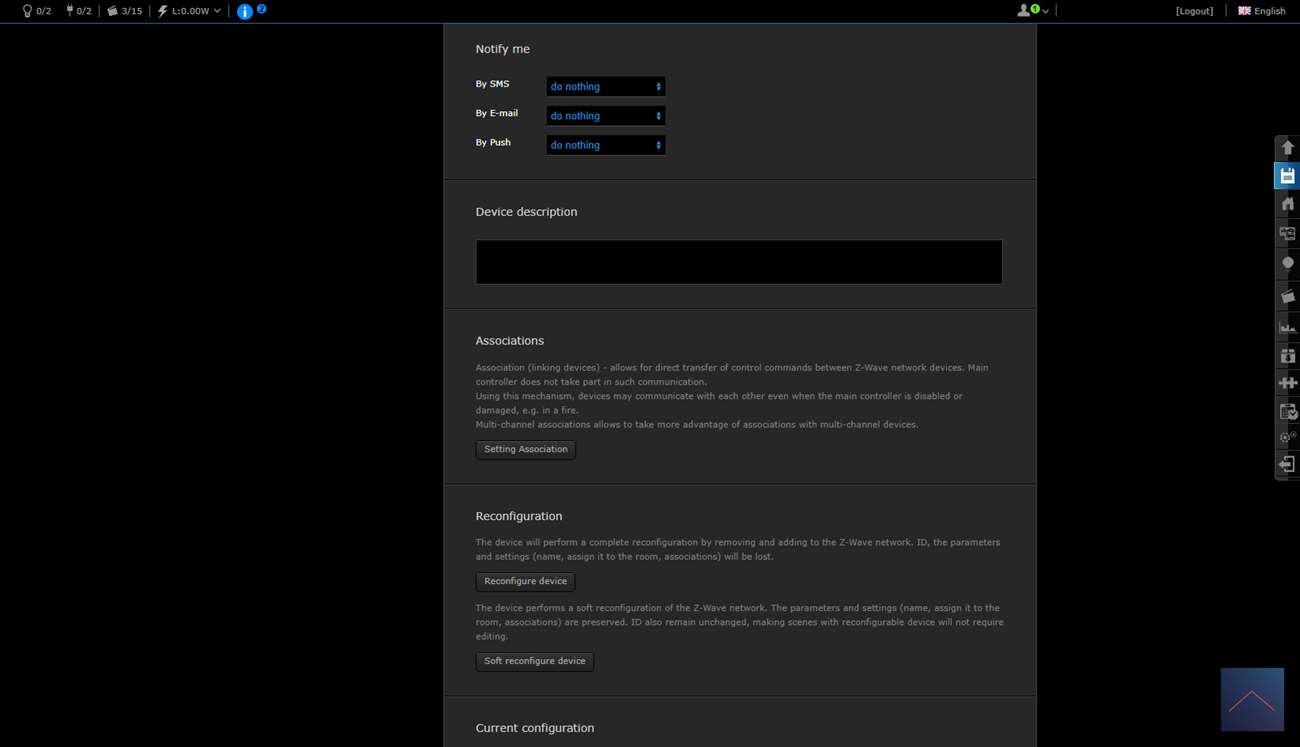Click the light bulb status icon
Screen dimensions: 1300x747
(x=27, y=11)
